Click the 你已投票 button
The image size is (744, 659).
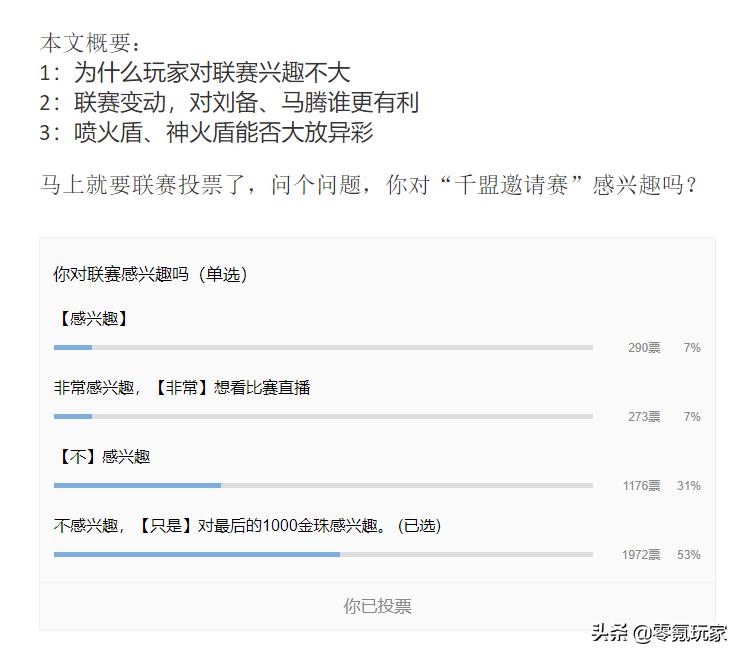[377, 606]
